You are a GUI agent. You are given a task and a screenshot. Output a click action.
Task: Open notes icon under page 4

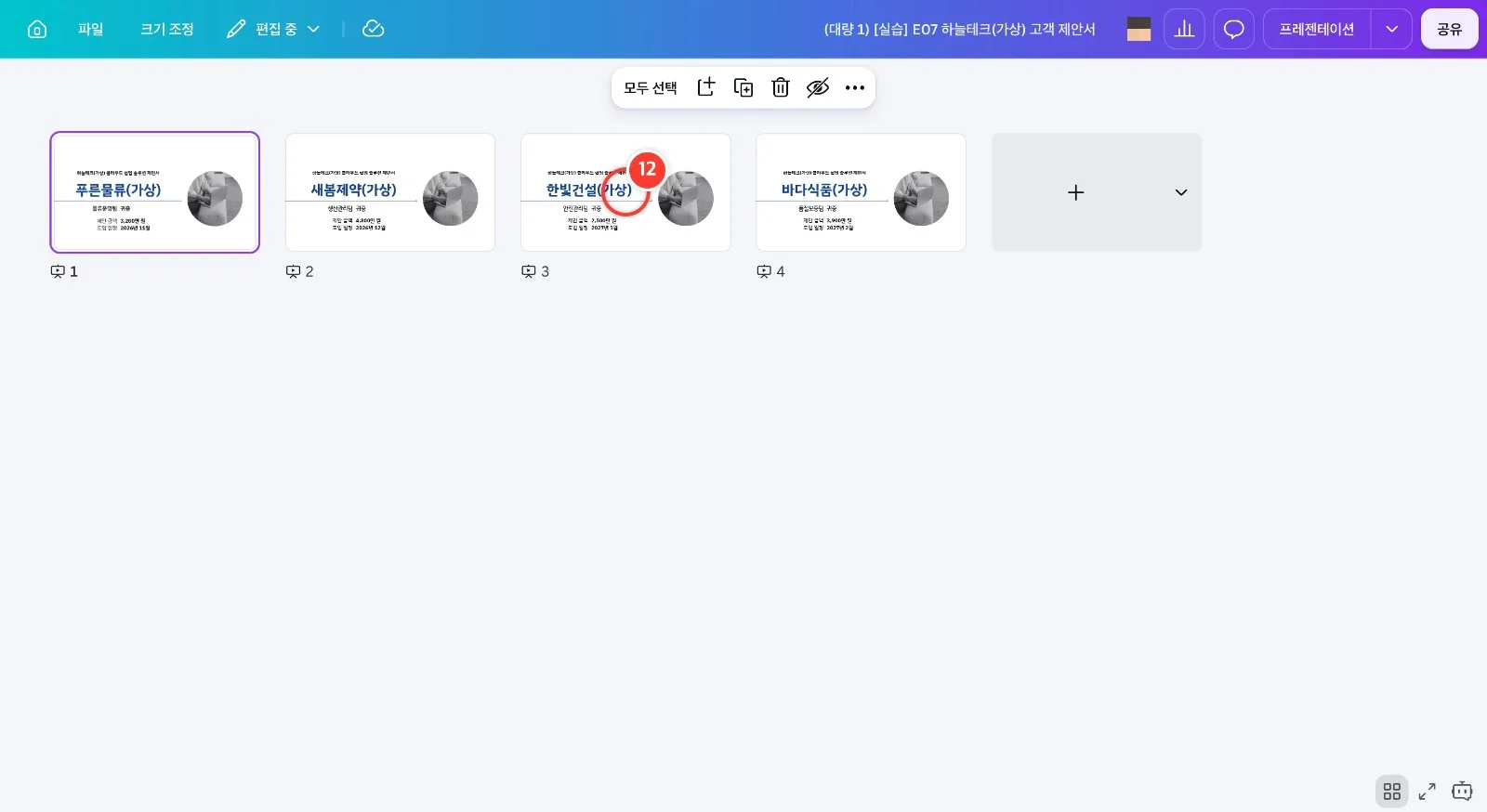point(764,271)
